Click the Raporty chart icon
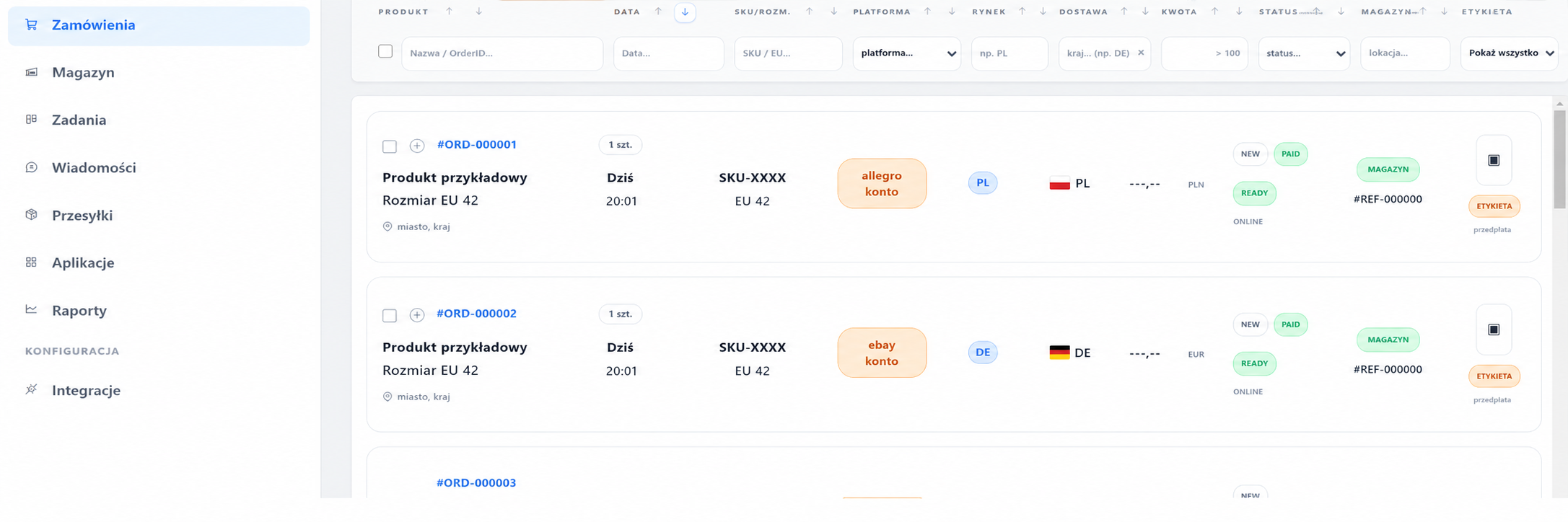 click(31, 309)
